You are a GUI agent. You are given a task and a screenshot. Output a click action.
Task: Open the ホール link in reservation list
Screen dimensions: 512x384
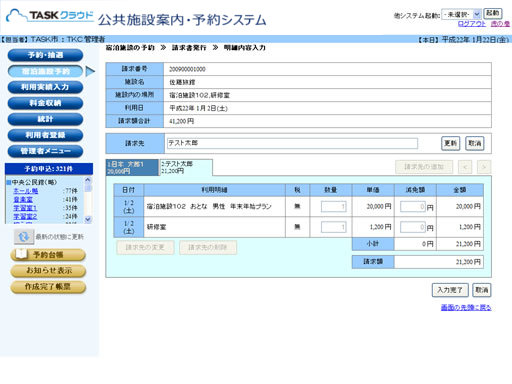tap(26, 191)
